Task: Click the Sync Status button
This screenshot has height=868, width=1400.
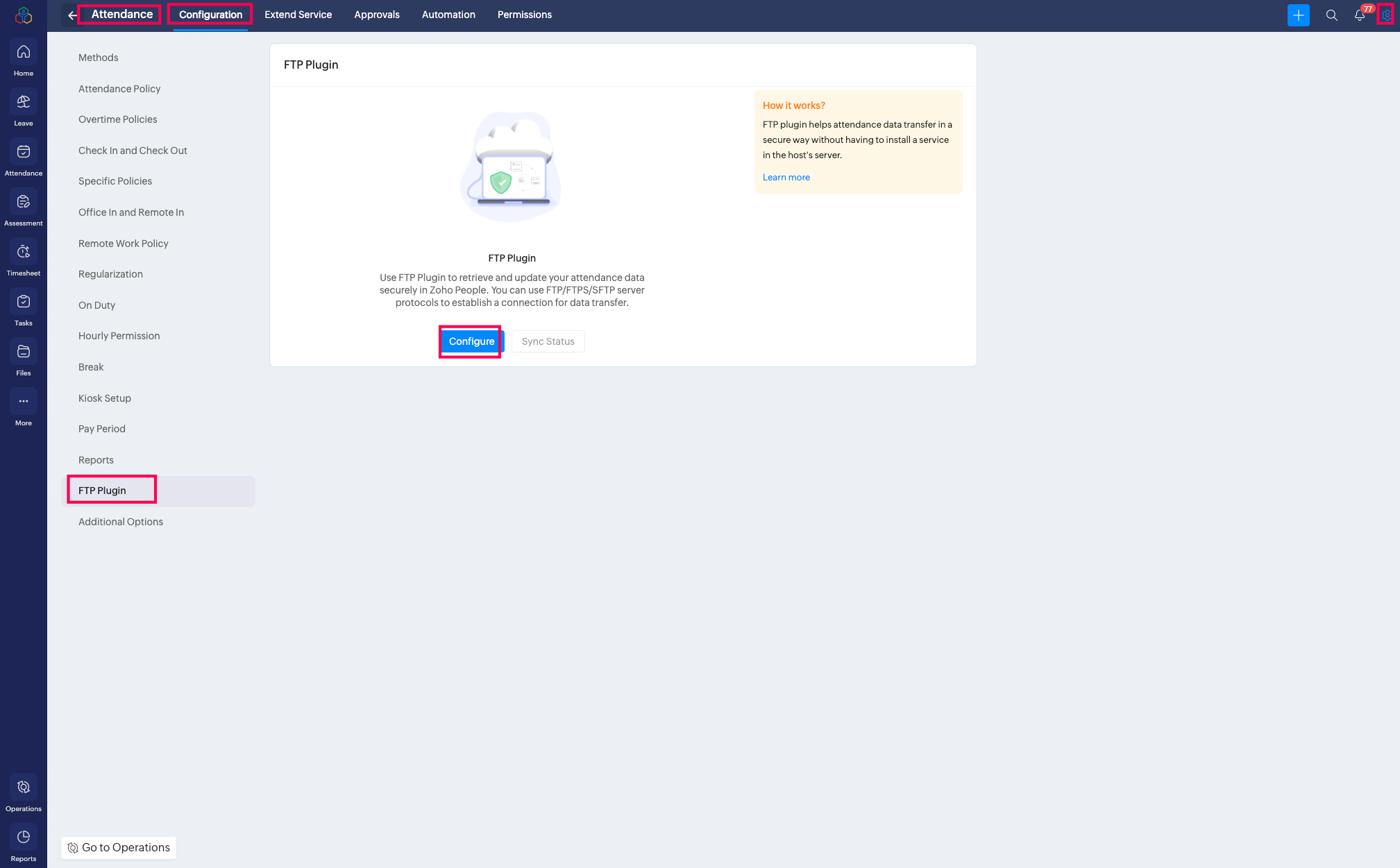Action: coord(548,341)
